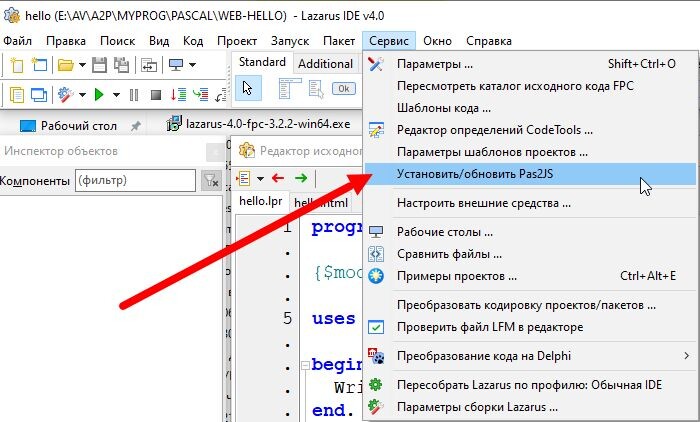The width and height of the screenshot is (700, 422).
Task: Choose Параметры шаблонов проектов ...
Action: click(x=530, y=152)
